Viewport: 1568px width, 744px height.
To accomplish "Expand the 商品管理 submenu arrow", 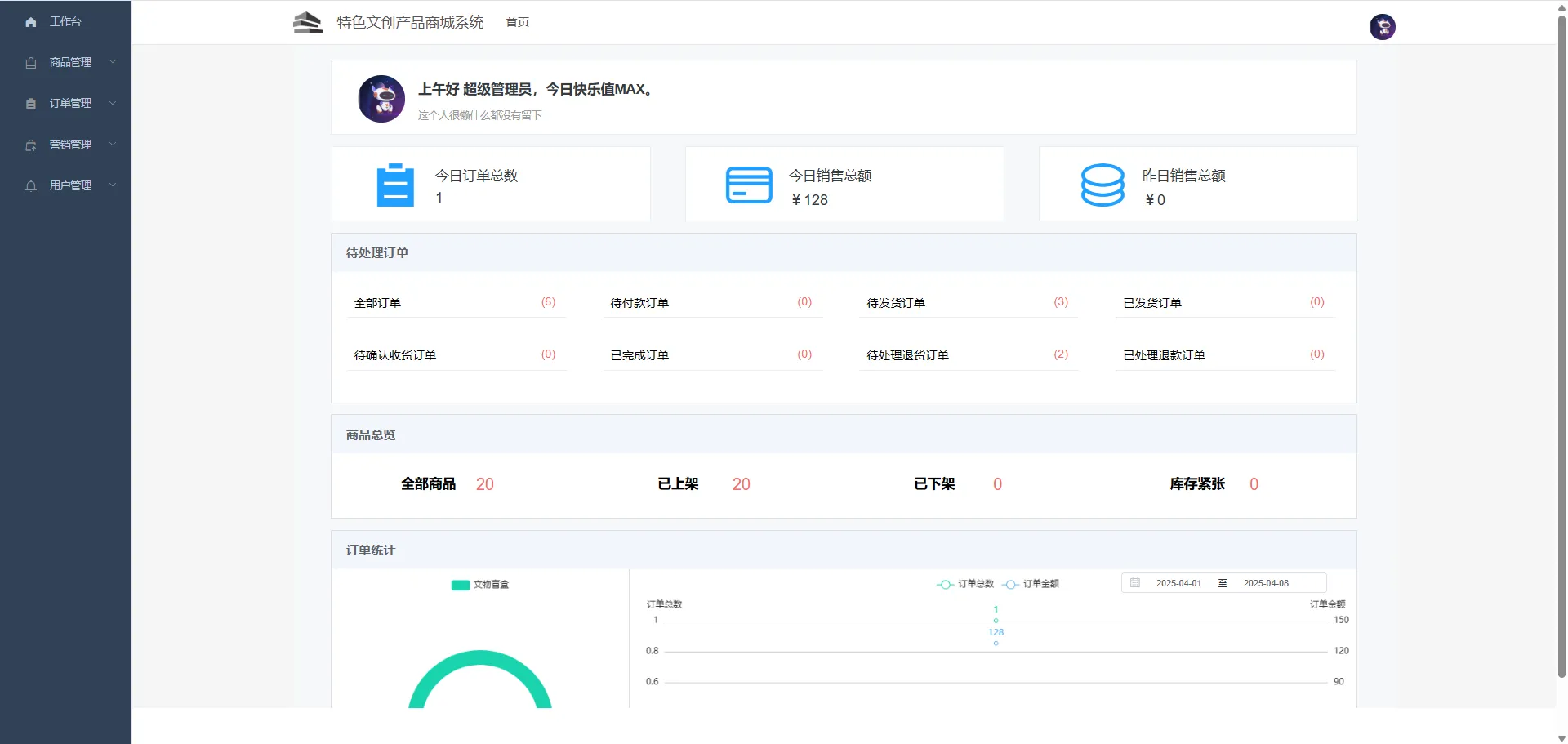I will point(113,62).
